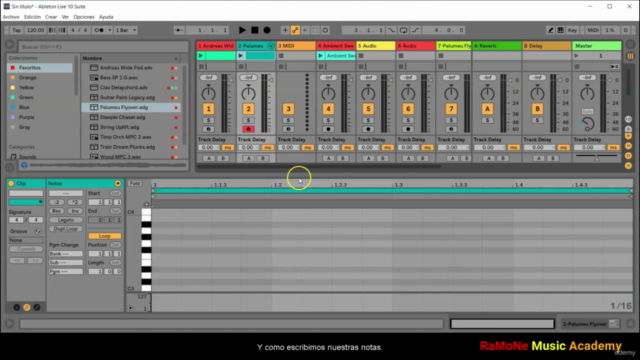Click the Session Record circle button
Viewport: 640px width, 360px height.
(325, 30)
